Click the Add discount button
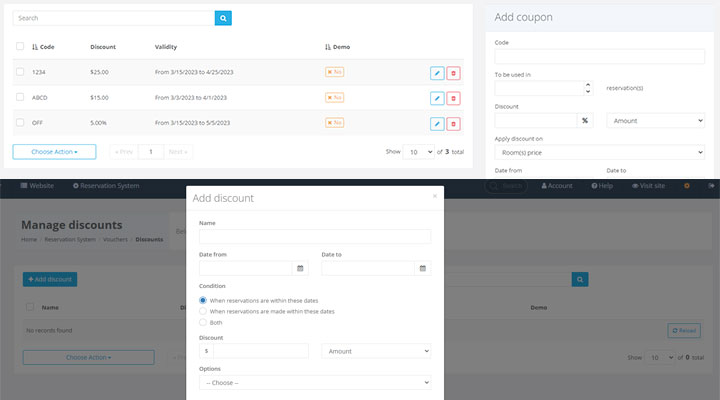 (50, 279)
